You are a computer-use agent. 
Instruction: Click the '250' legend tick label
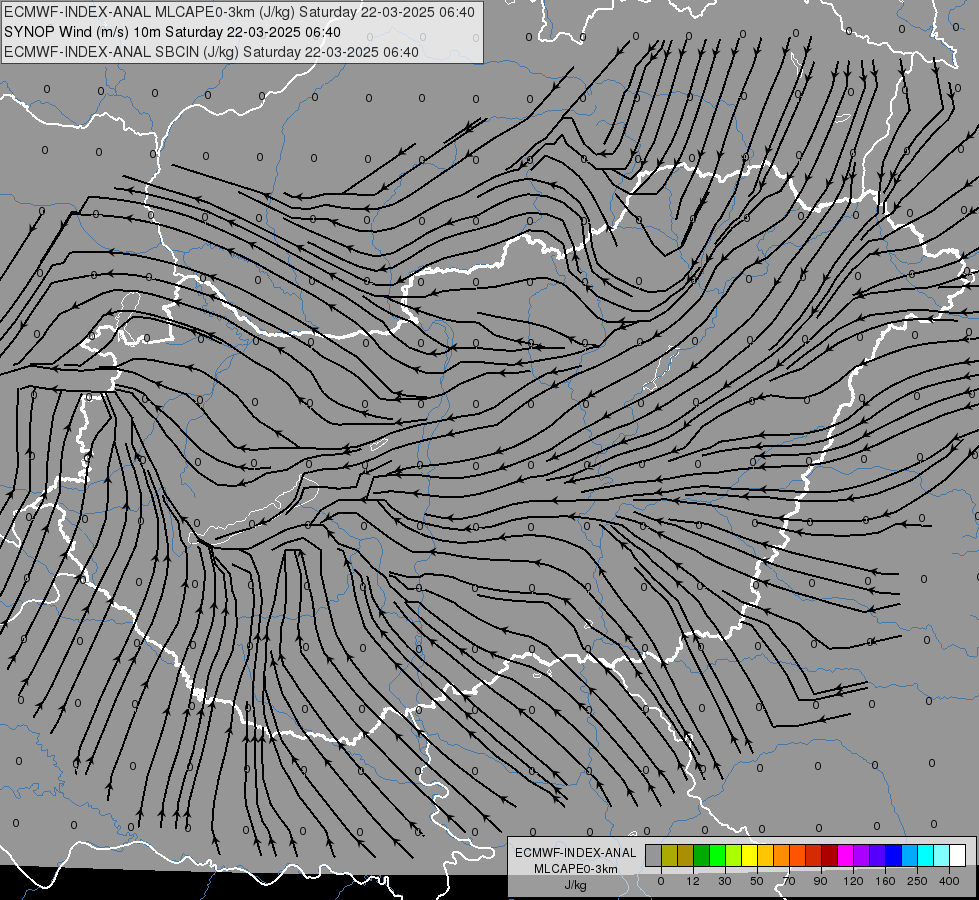pos(917,881)
